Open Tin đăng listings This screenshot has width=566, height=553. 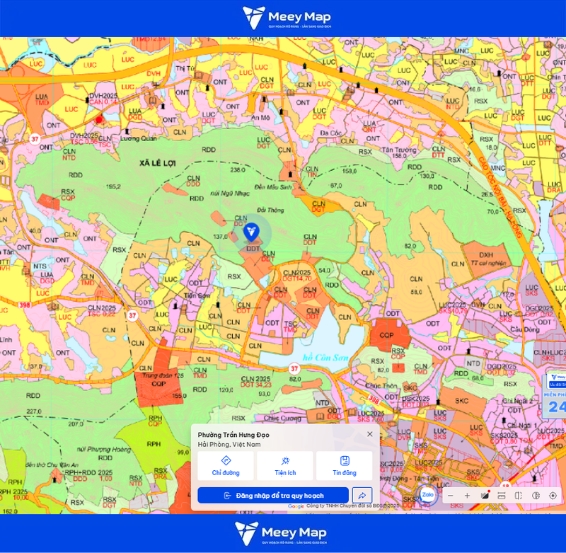tap(344, 466)
